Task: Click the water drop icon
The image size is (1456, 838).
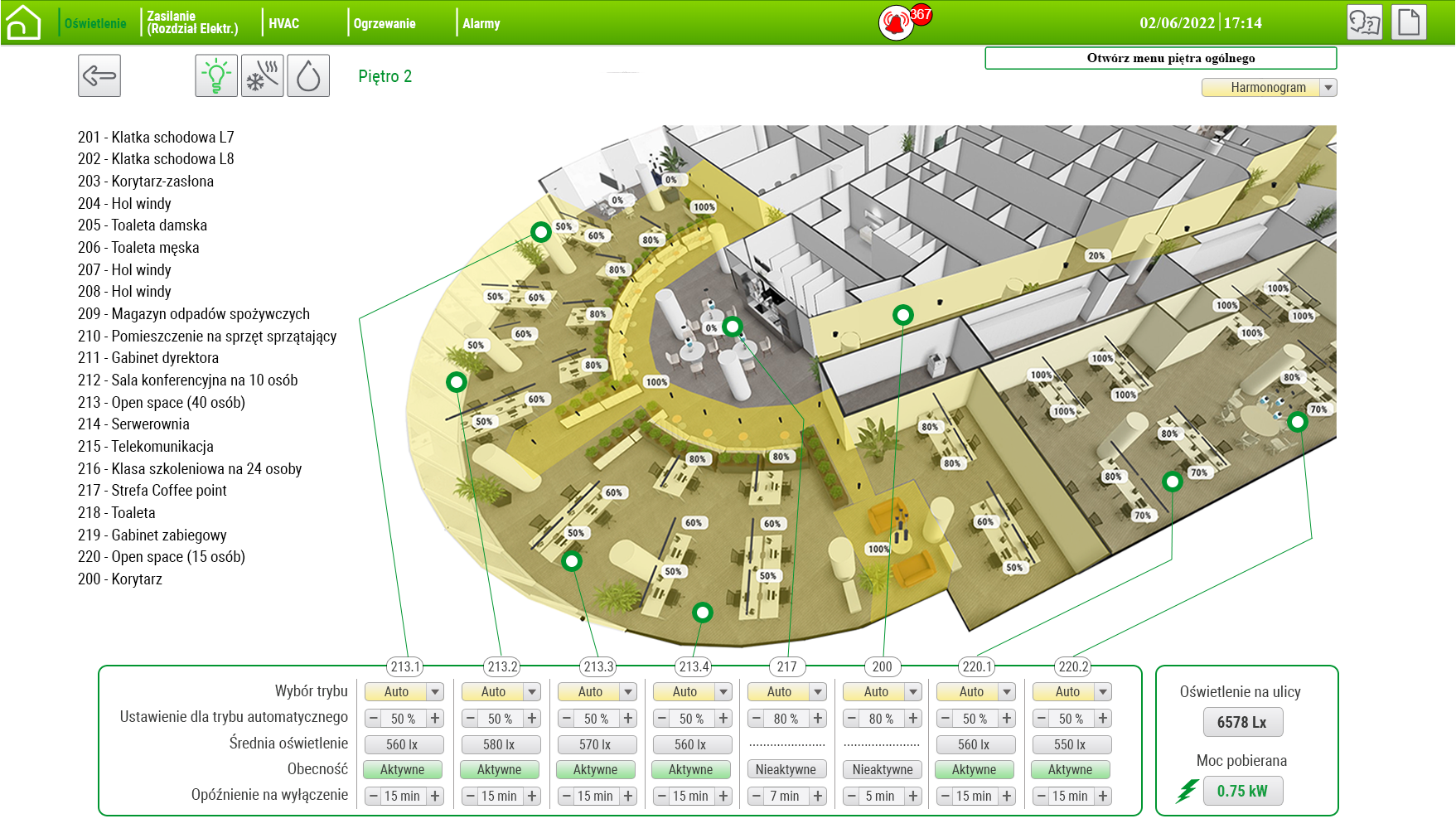Action: [x=308, y=76]
